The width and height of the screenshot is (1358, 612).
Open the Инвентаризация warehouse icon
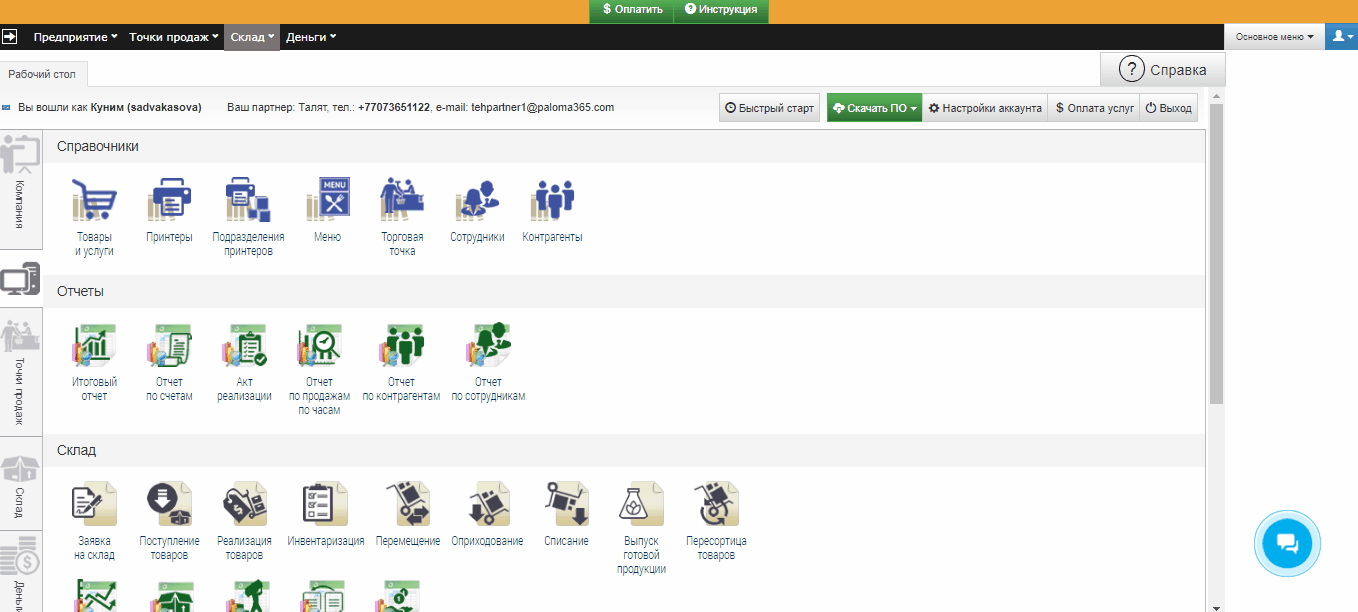point(325,505)
